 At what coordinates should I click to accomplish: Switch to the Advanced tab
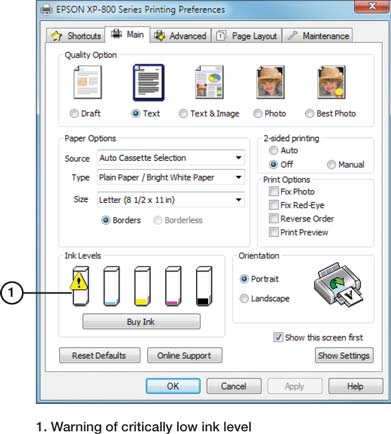tap(180, 36)
